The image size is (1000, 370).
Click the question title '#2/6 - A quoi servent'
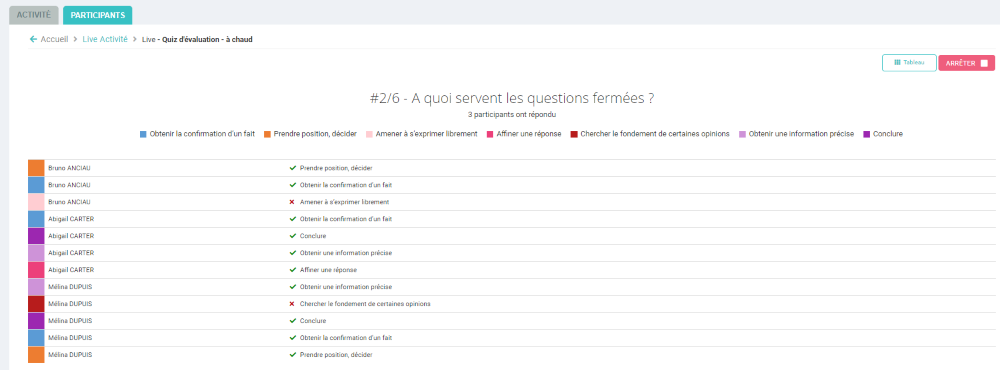[511, 98]
